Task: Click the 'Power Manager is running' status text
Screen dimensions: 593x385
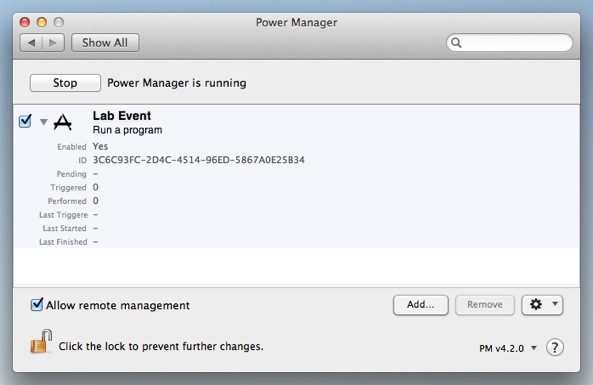Action: [x=177, y=83]
